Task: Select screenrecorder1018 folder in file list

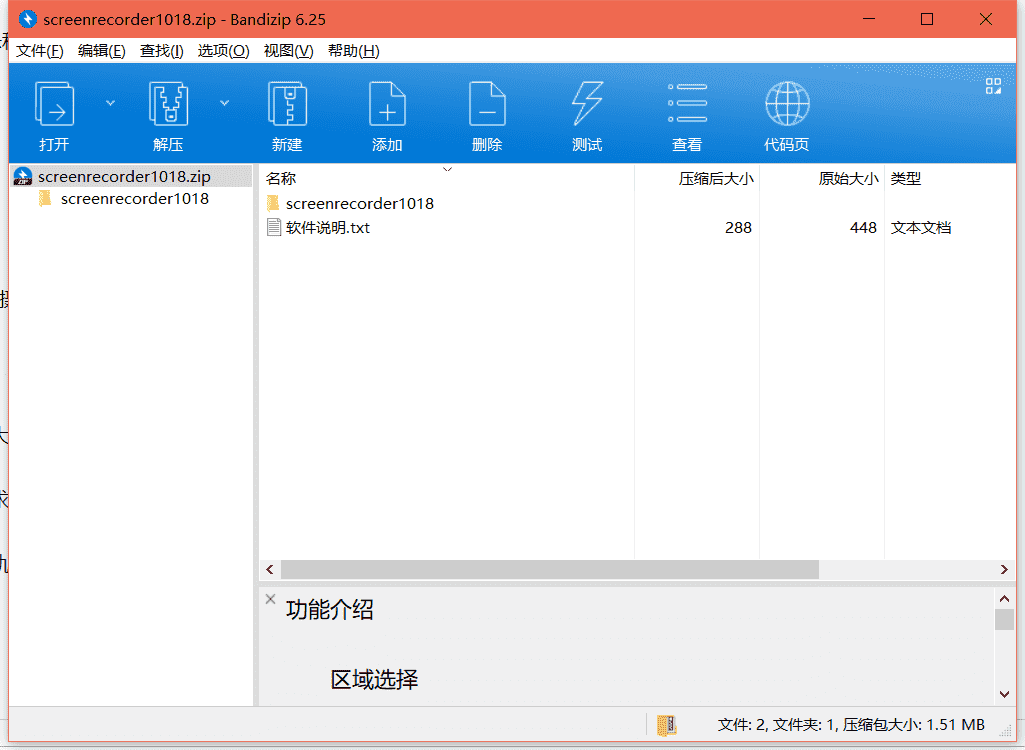Action: coord(360,203)
